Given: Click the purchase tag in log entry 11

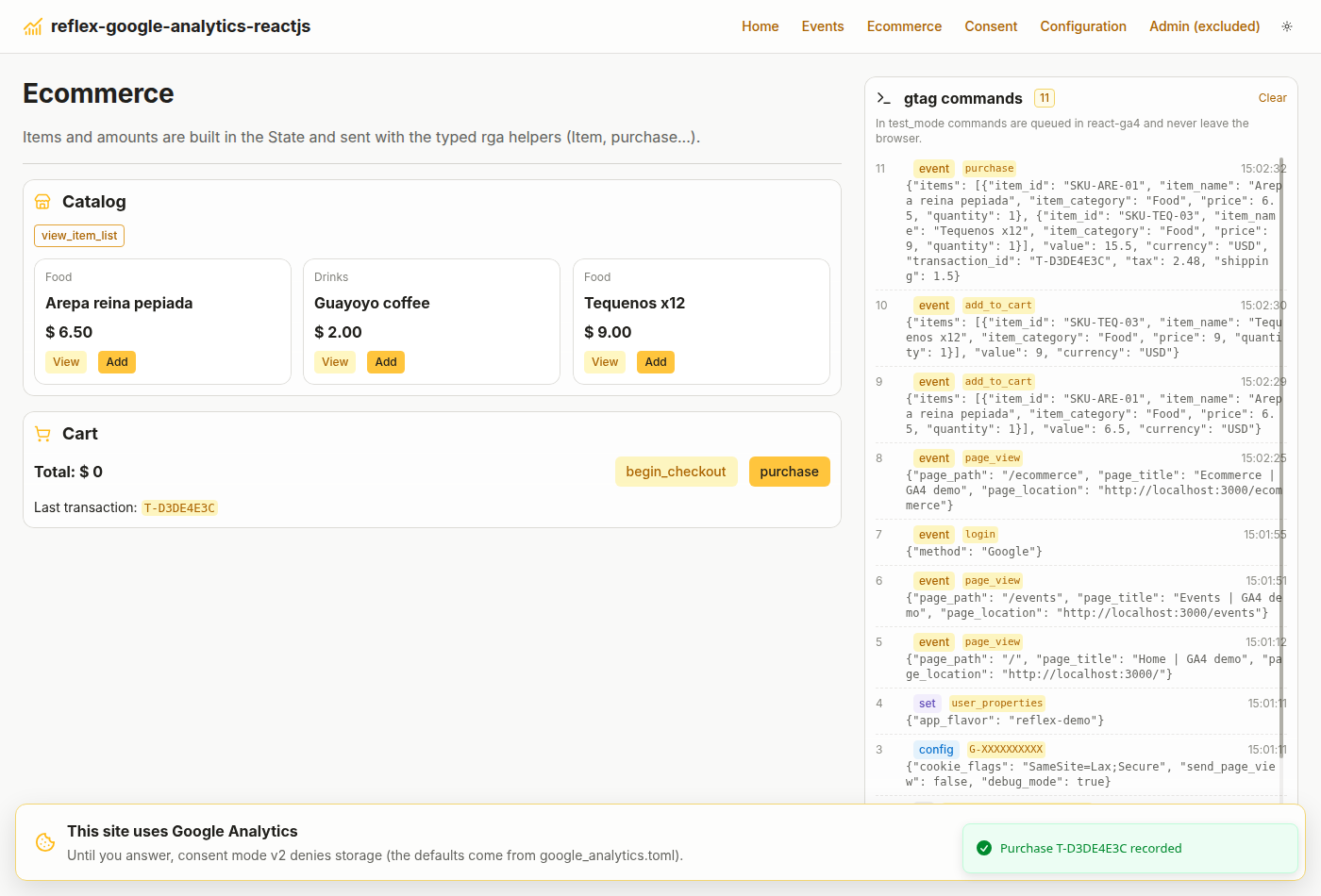Looking at the screenshot, I should pyautogui.click(x=989, y=169).
